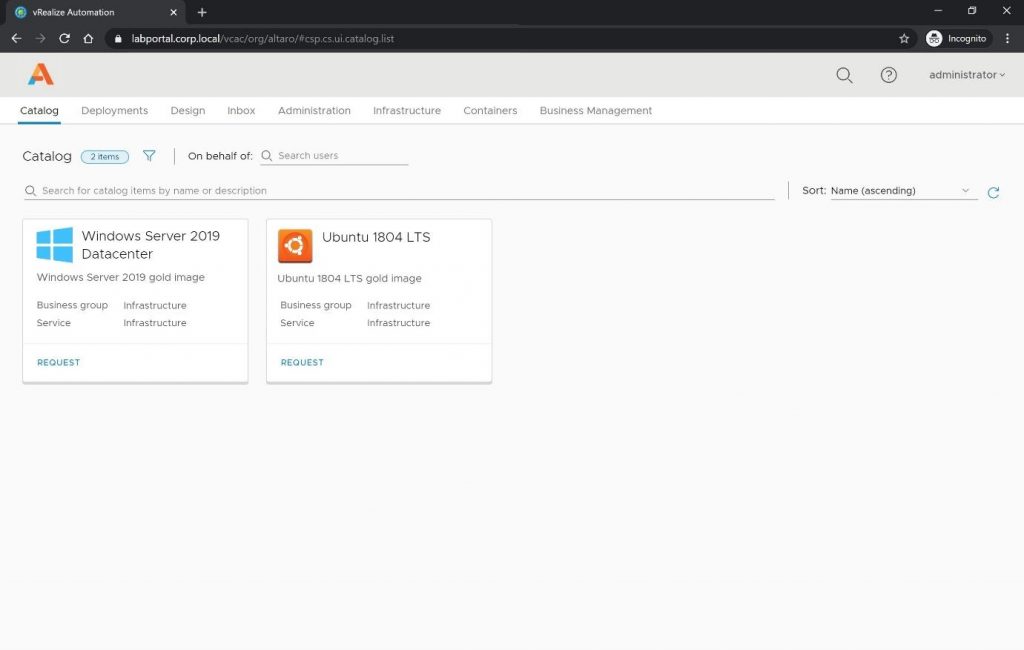The image size is (1024, 650).
Task: Click the 2 items count badge
Action: click(104, 157)
